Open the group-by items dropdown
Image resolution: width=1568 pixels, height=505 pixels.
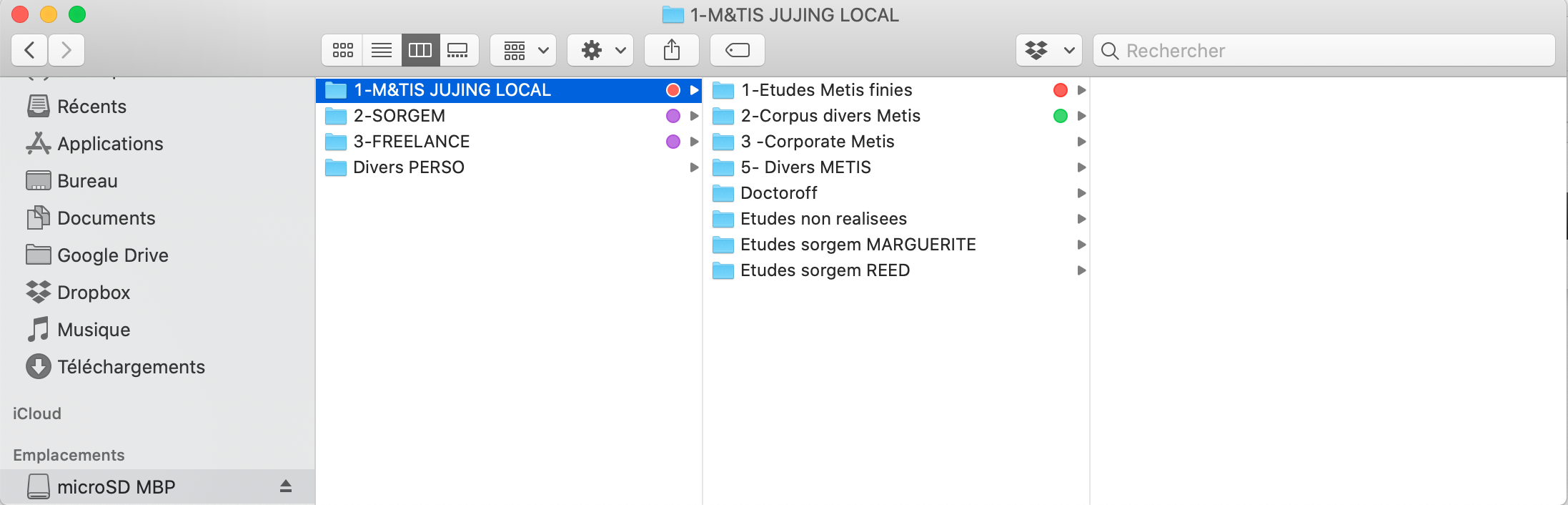(525, 50)
